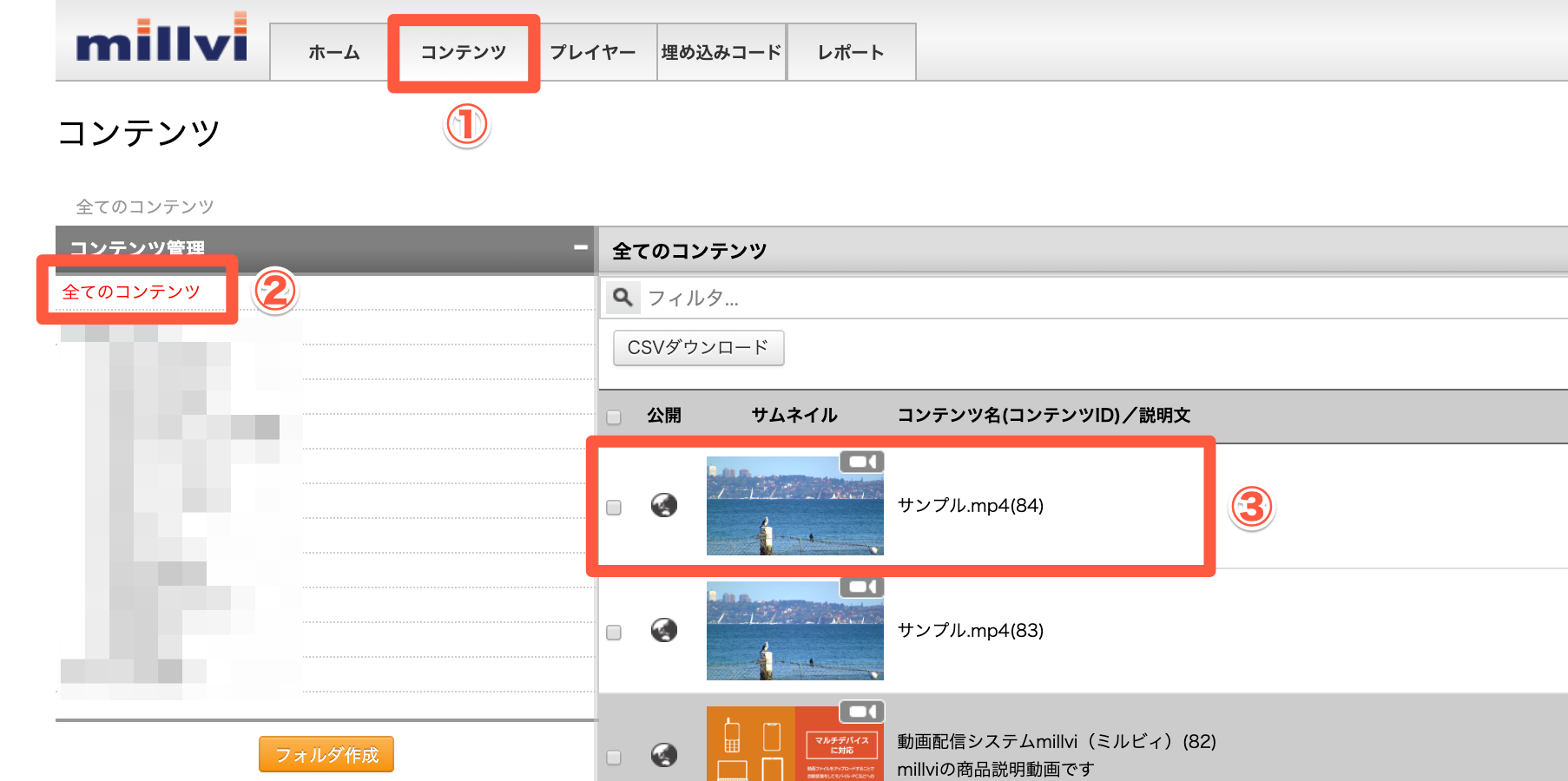Toggle the select-all checkbox in table header
The height and width of the screenshot is (781, 1568).
(614, 417)
